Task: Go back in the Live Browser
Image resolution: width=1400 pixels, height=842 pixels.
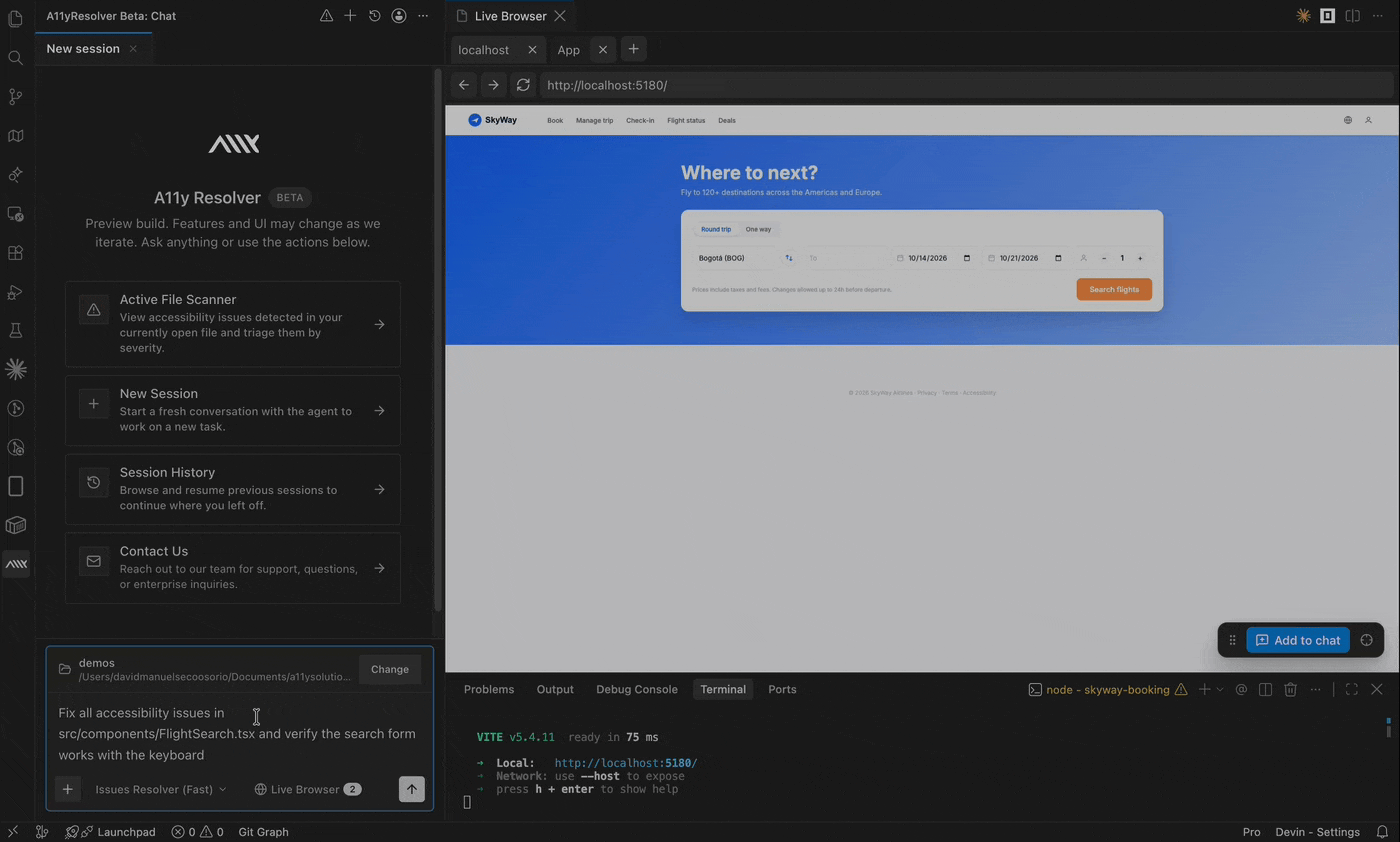Action: tap(464, 85)
